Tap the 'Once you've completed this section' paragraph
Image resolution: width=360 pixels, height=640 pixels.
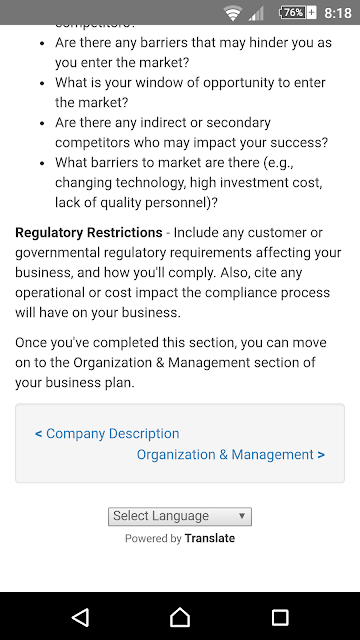coord(171,362)
